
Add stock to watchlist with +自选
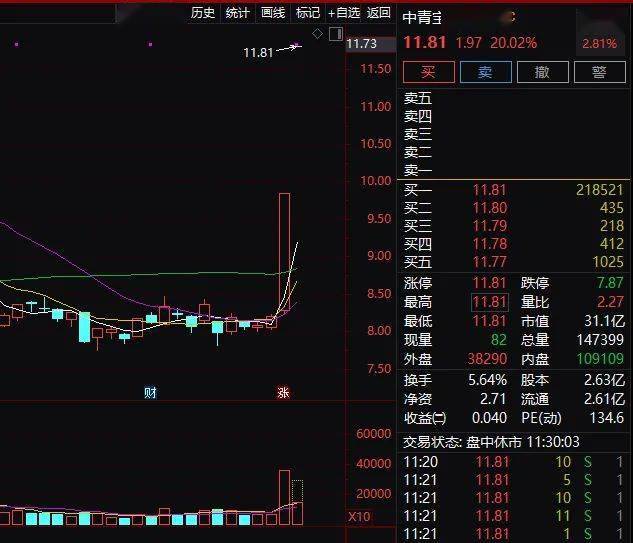[343, 13]
